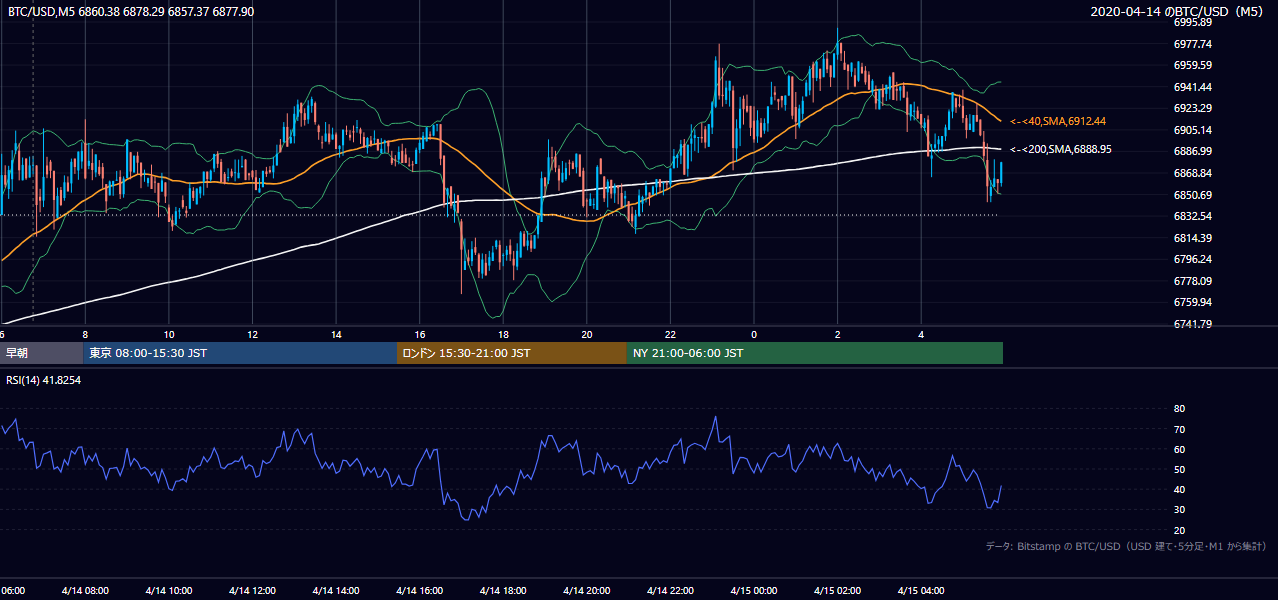Select the ロンドン 15:30-21:00 JST session bar
The width and height of the screenshot is (1278, 600).
512,353
